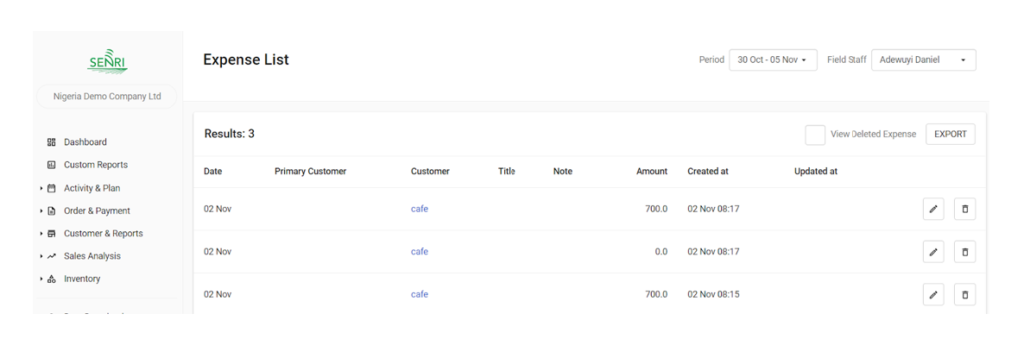Expand Sales Analysis submenu arrow
Image resolution: width=1024 pixels, height=364 pixels.
41,256
